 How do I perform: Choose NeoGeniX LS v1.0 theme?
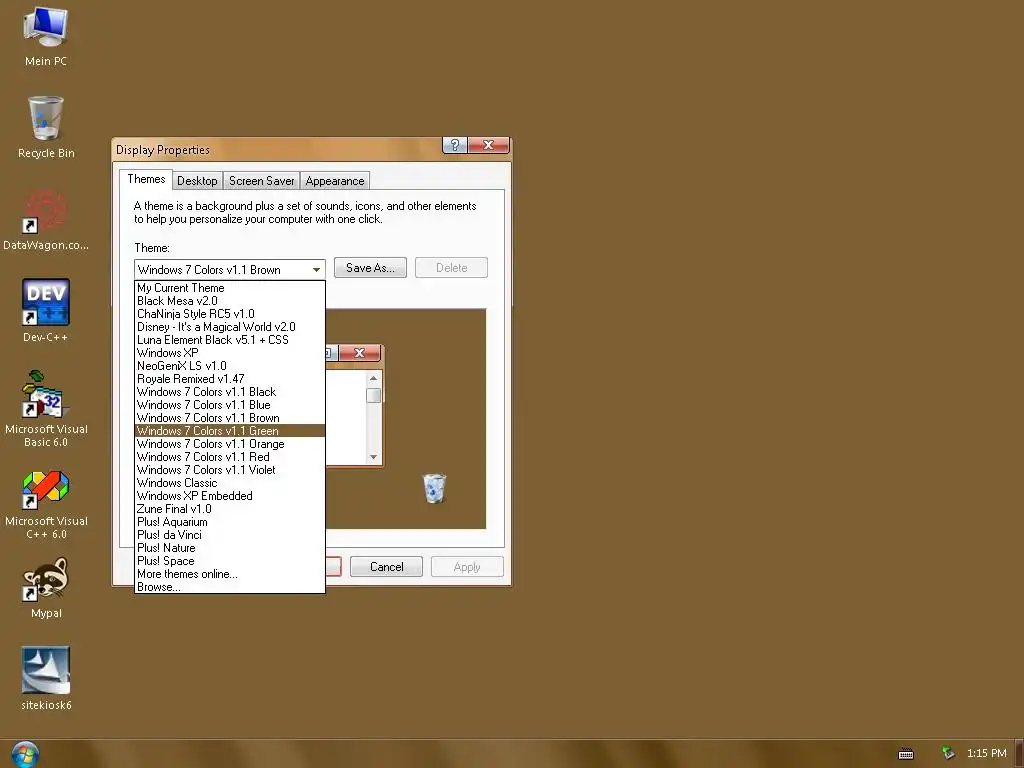tap(230, 366)
